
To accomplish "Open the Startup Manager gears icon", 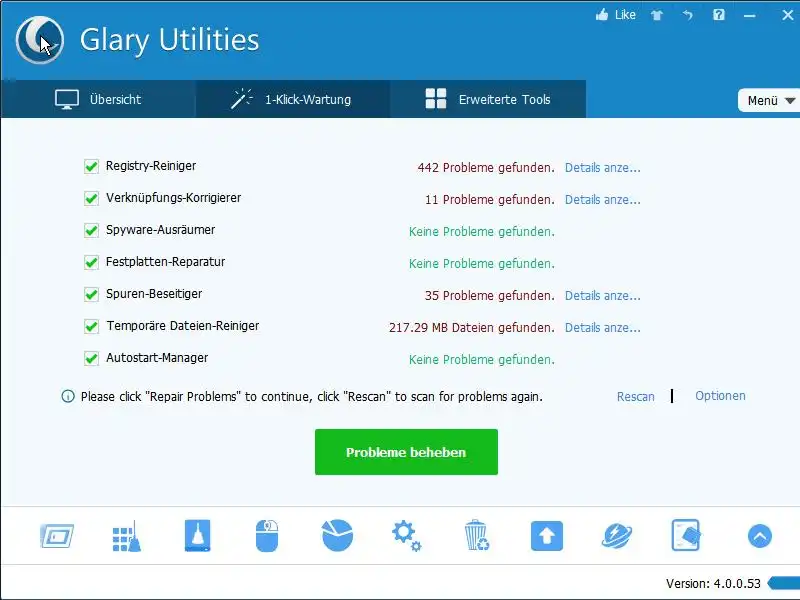I will pos(407,536).
